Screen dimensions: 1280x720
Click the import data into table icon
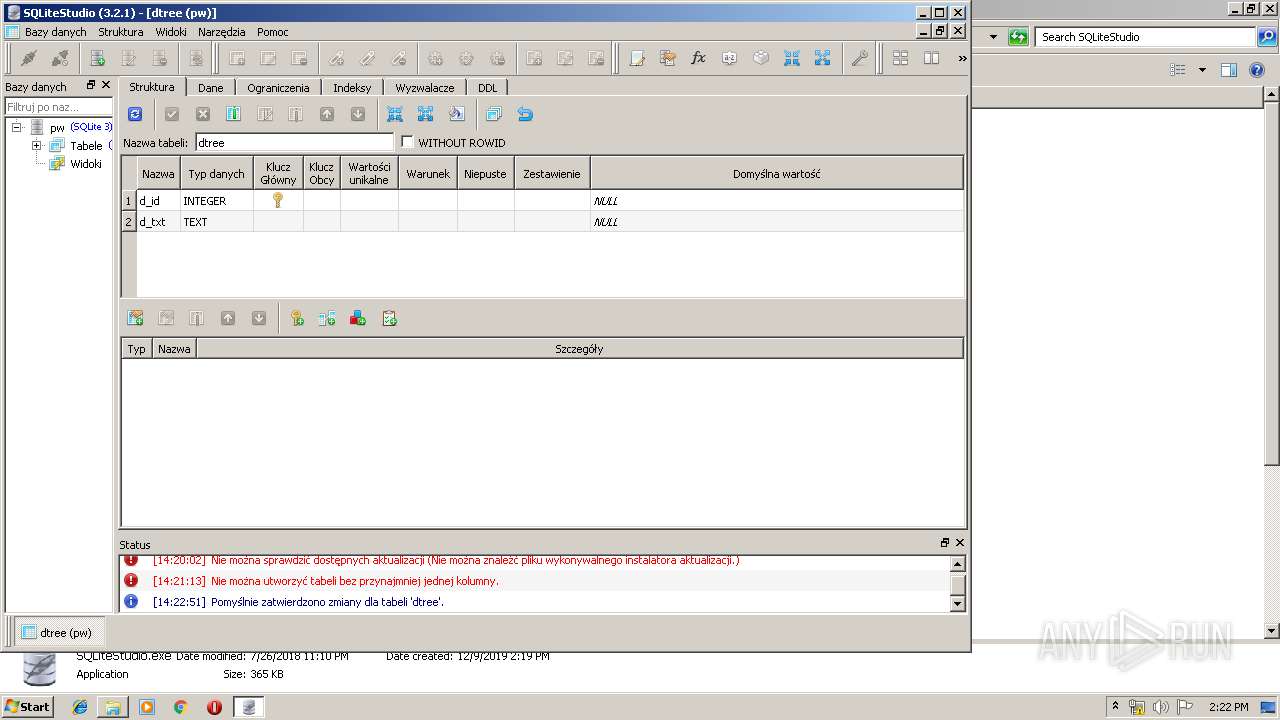pyautogui.click(x=395, y=114)
